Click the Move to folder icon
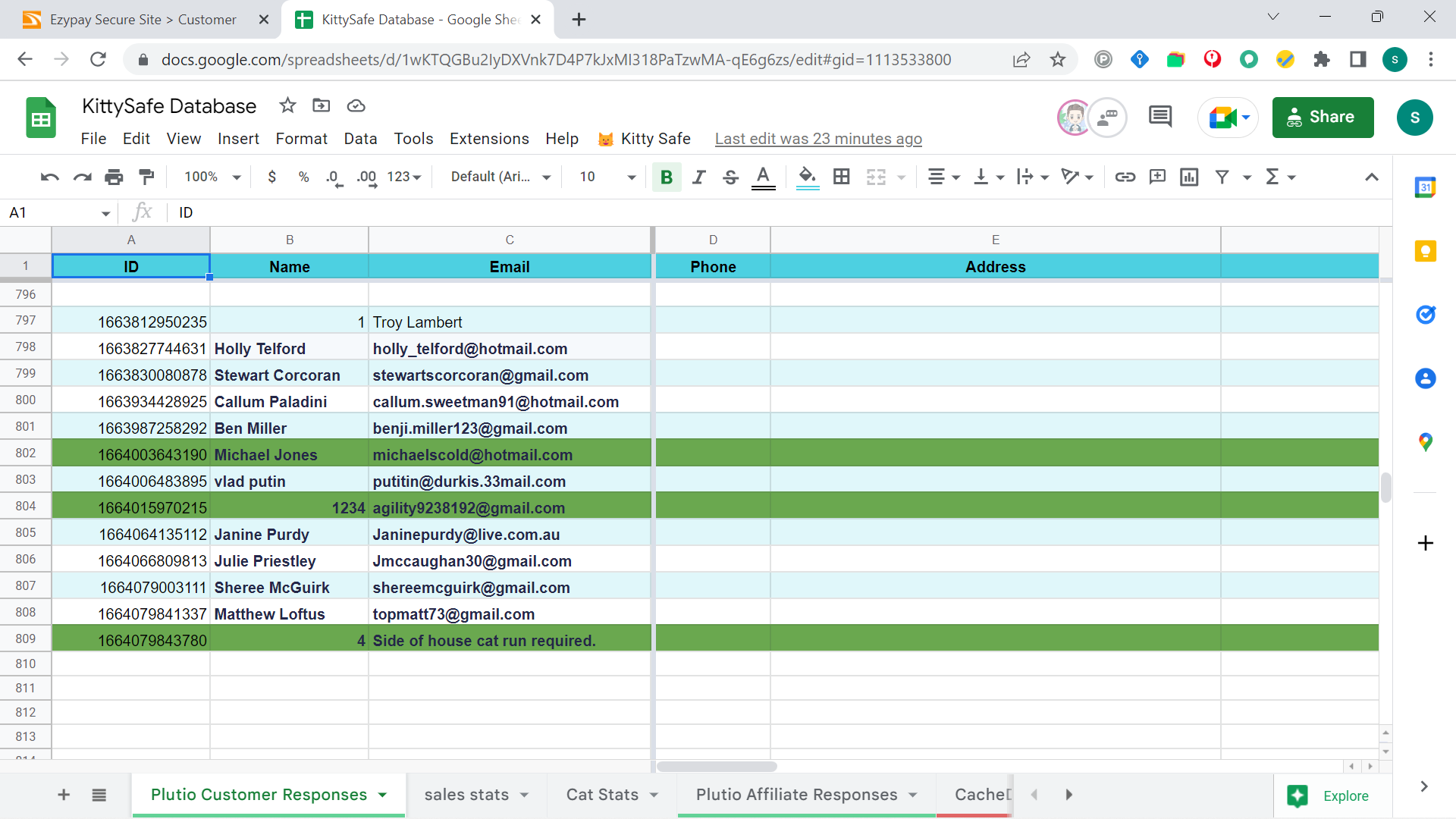1456x819 pixels. tap(322, 105)
